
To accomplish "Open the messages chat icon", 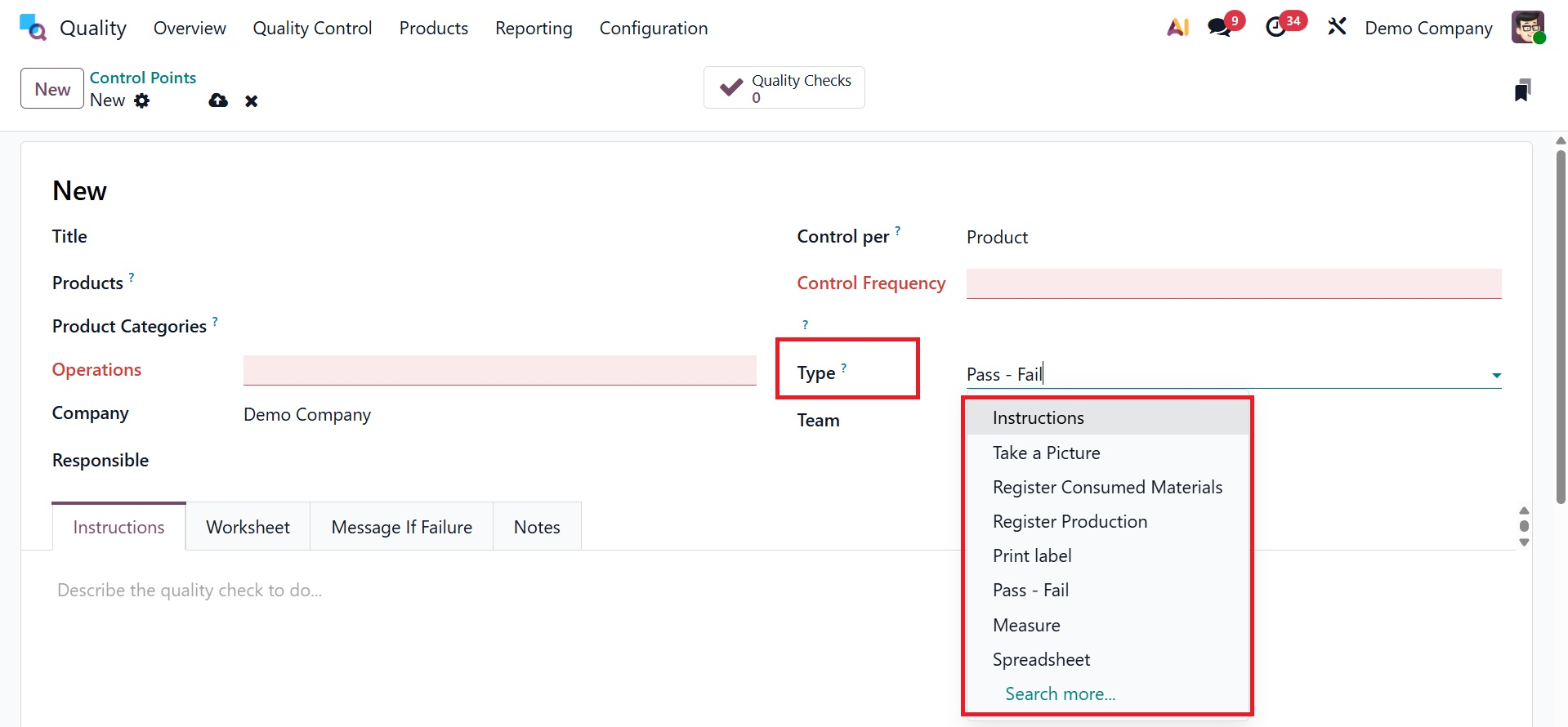I will [x=1220, y=28].
